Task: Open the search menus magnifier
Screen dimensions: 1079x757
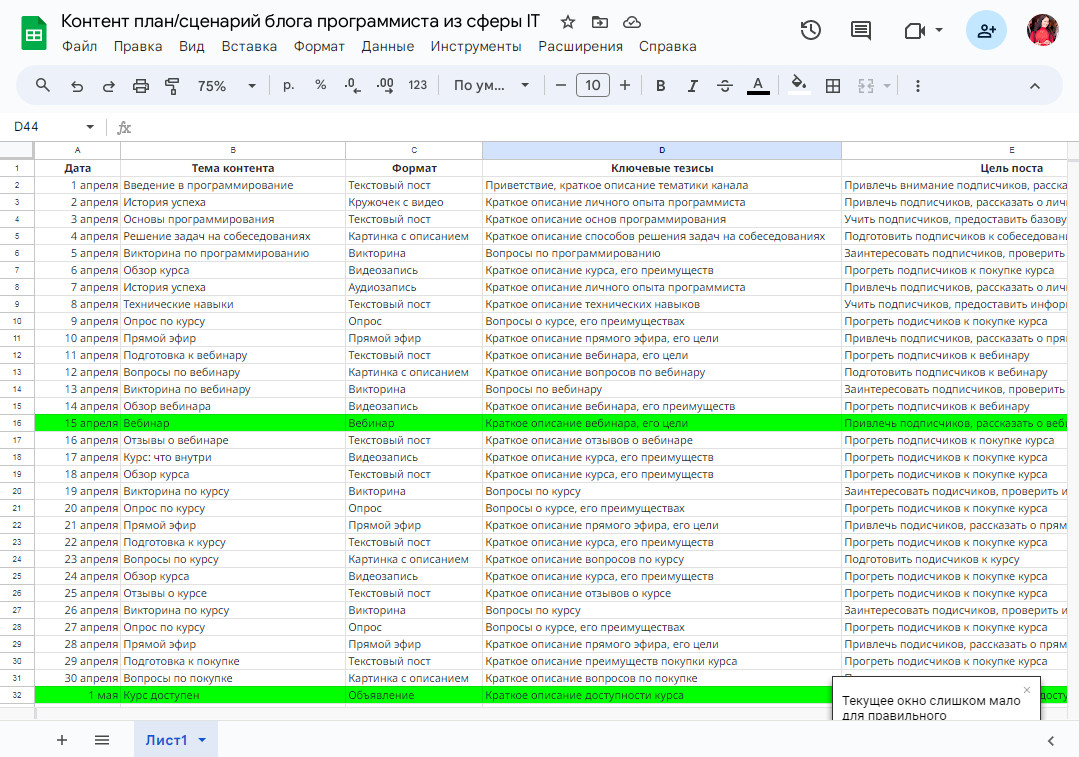Action: [x=43, y=85]
